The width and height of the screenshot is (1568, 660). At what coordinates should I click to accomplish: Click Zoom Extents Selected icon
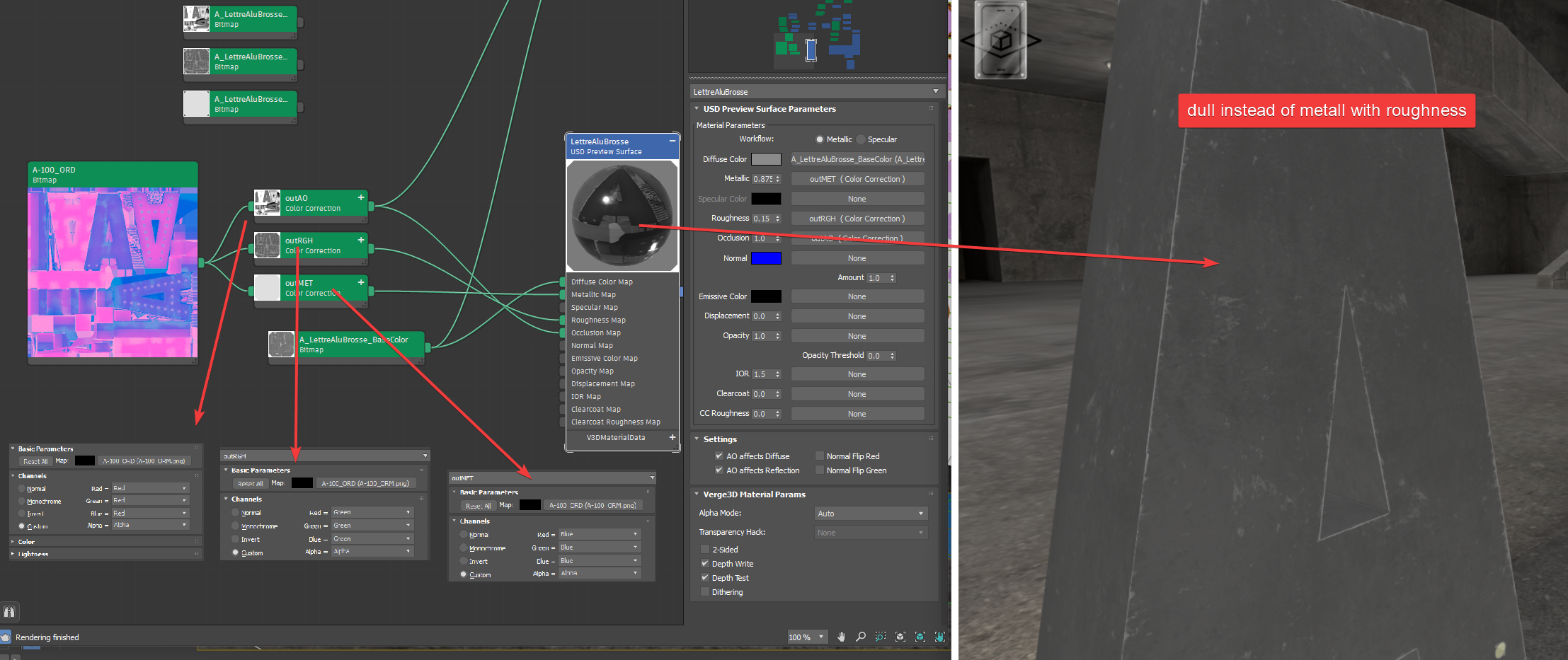tap(920, 637)
